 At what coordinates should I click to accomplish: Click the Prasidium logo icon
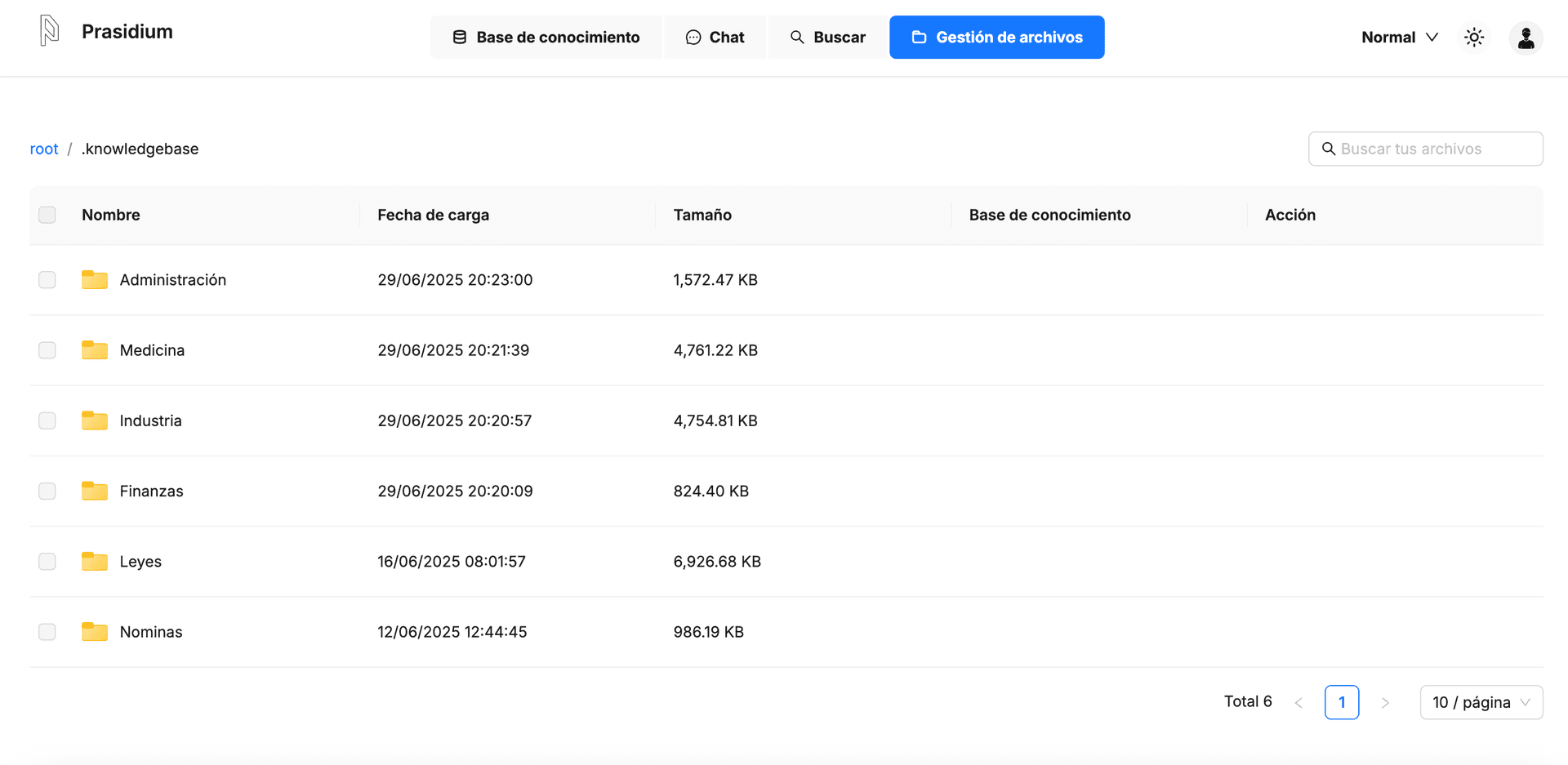pos(50,31)
